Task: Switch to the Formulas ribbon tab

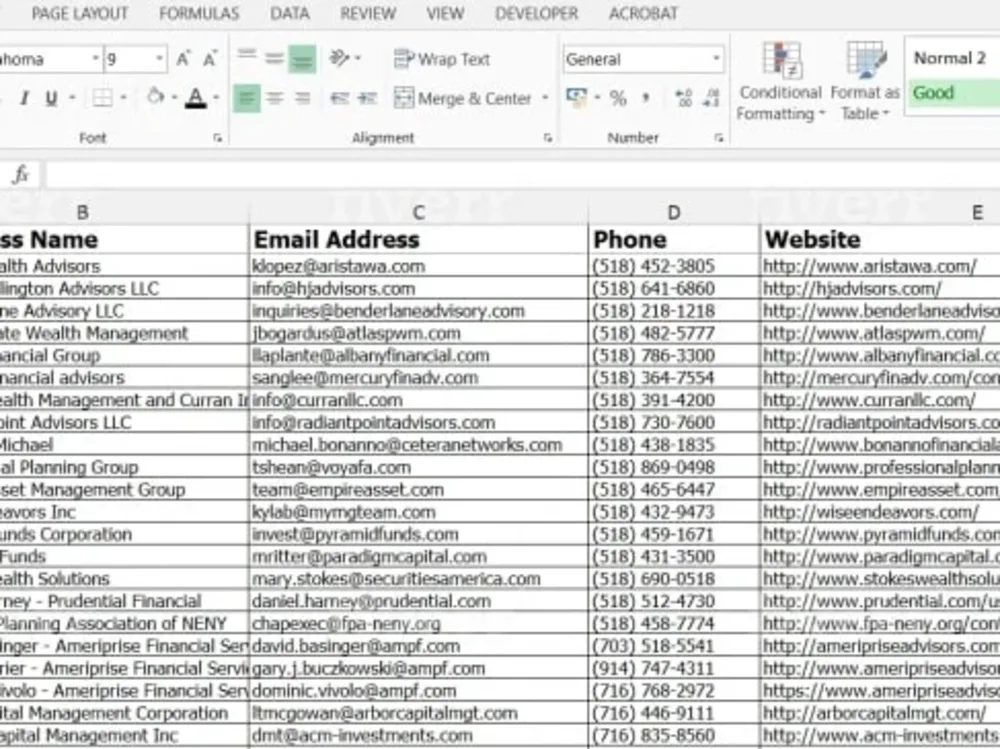Action: (x=198, y=14)
